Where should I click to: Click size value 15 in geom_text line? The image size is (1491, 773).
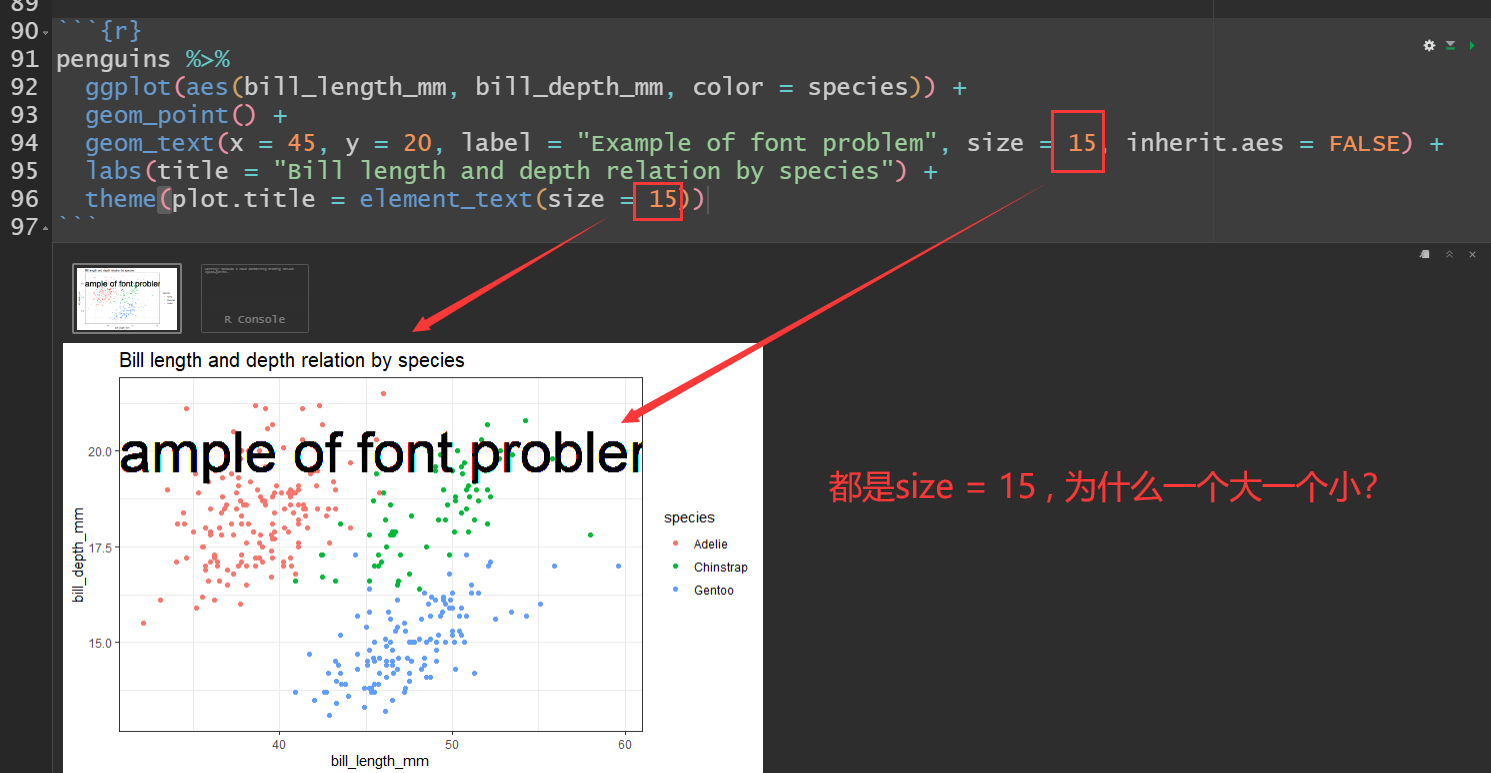1081,143
